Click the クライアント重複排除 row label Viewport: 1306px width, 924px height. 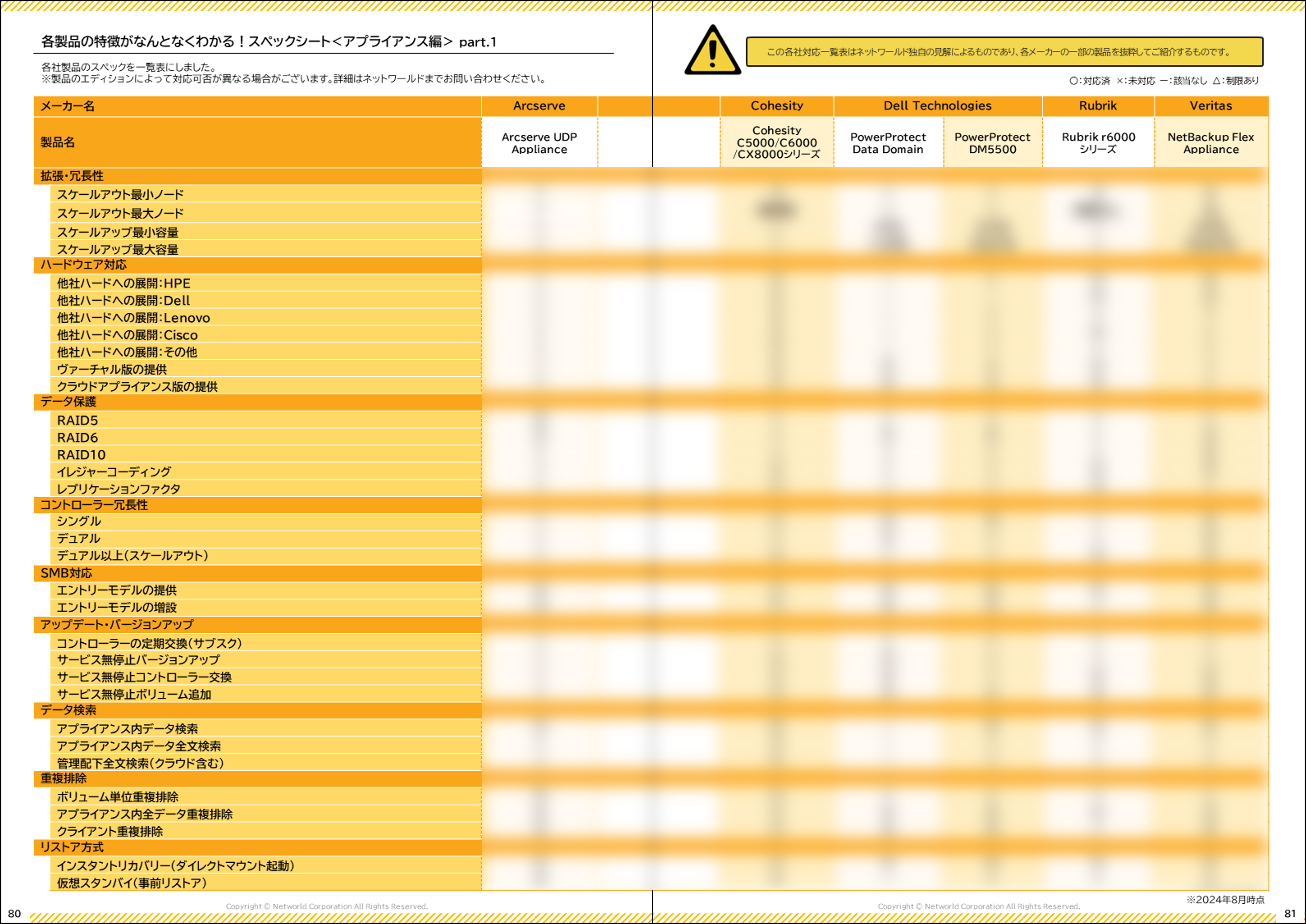(x=266, y=831)
